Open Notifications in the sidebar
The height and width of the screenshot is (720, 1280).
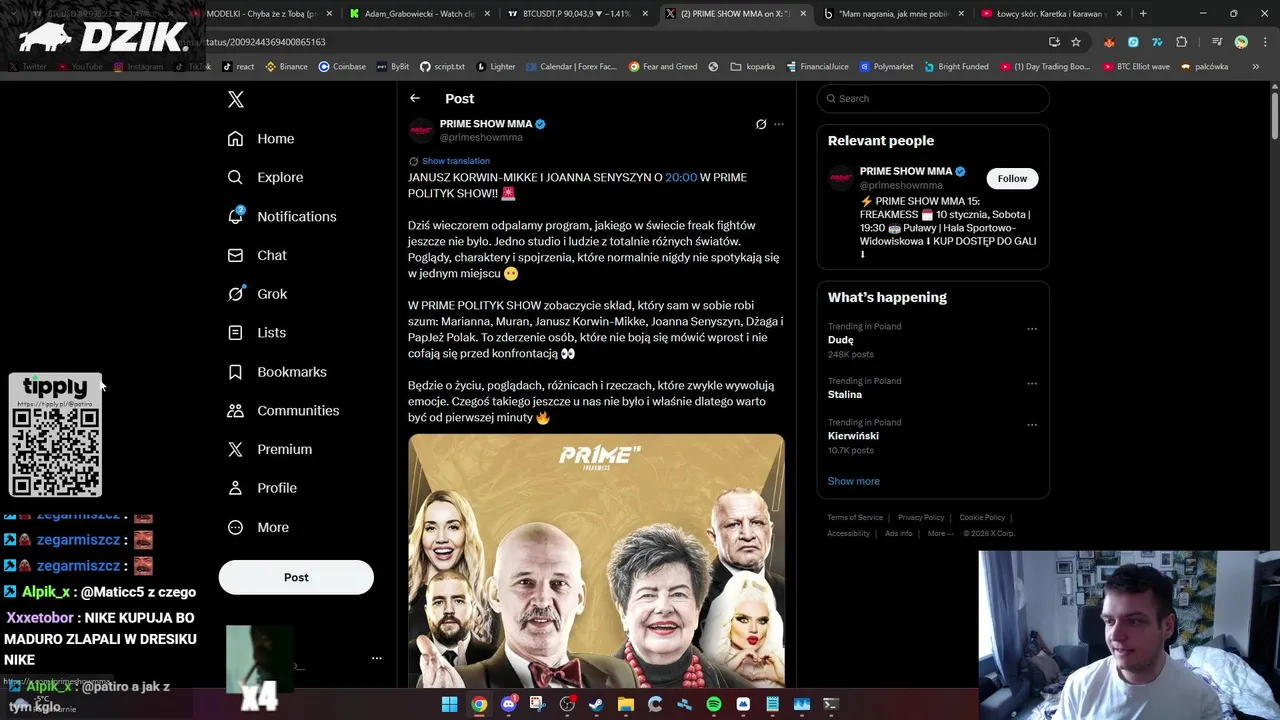click(282, 216)
